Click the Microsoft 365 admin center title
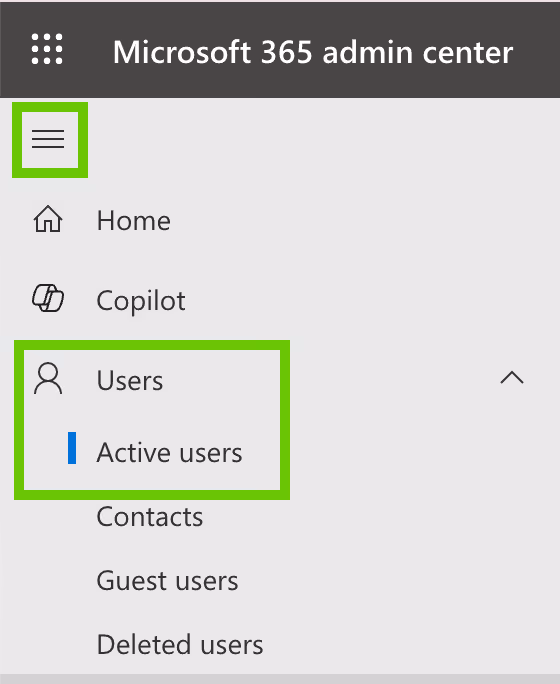560x684 pixels. point(313,52)
